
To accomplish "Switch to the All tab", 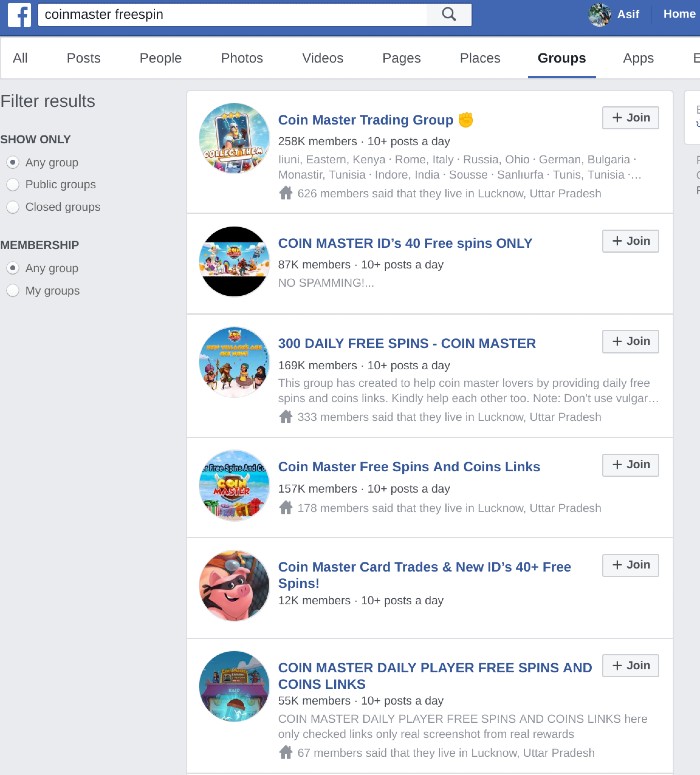I will pos(20,58).
